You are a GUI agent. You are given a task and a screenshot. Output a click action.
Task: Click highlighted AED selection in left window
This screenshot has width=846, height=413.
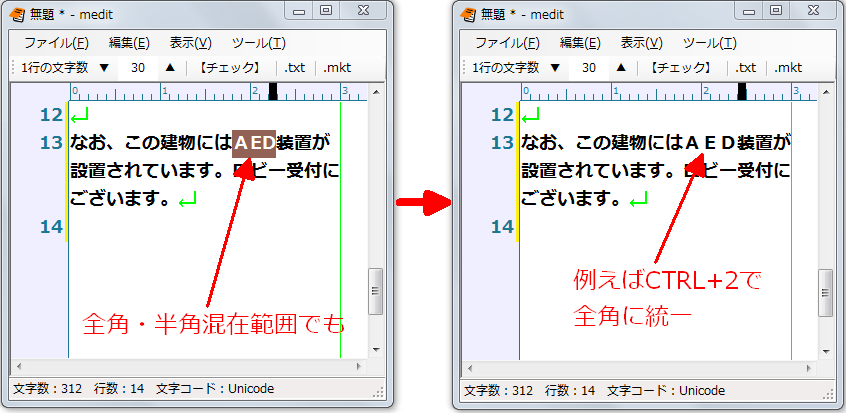(254, 144)
